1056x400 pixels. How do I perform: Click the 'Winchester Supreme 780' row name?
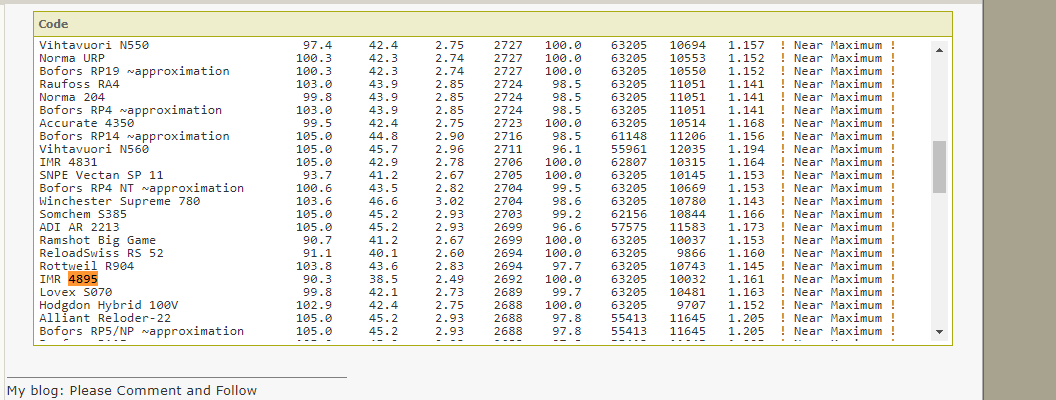119,201
